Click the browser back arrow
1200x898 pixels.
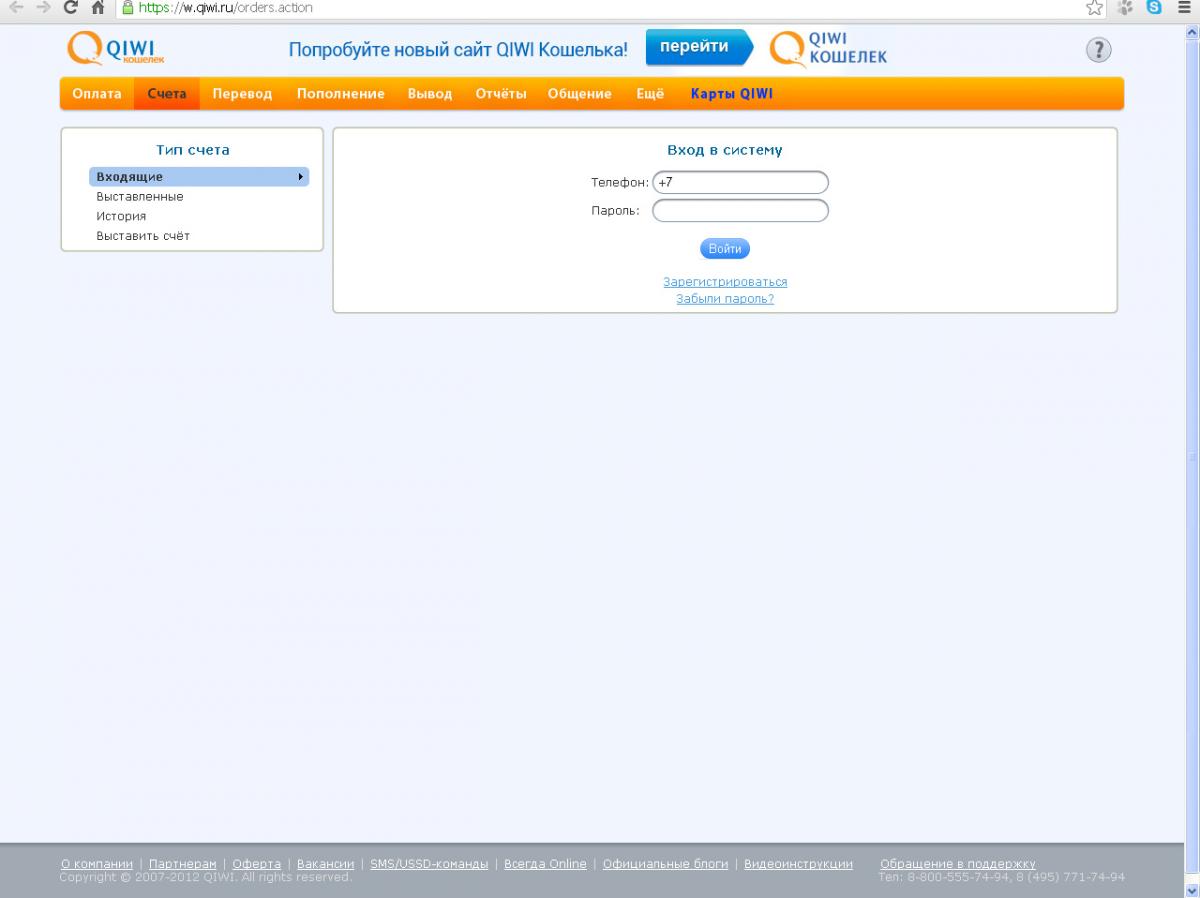coord(15,7)
